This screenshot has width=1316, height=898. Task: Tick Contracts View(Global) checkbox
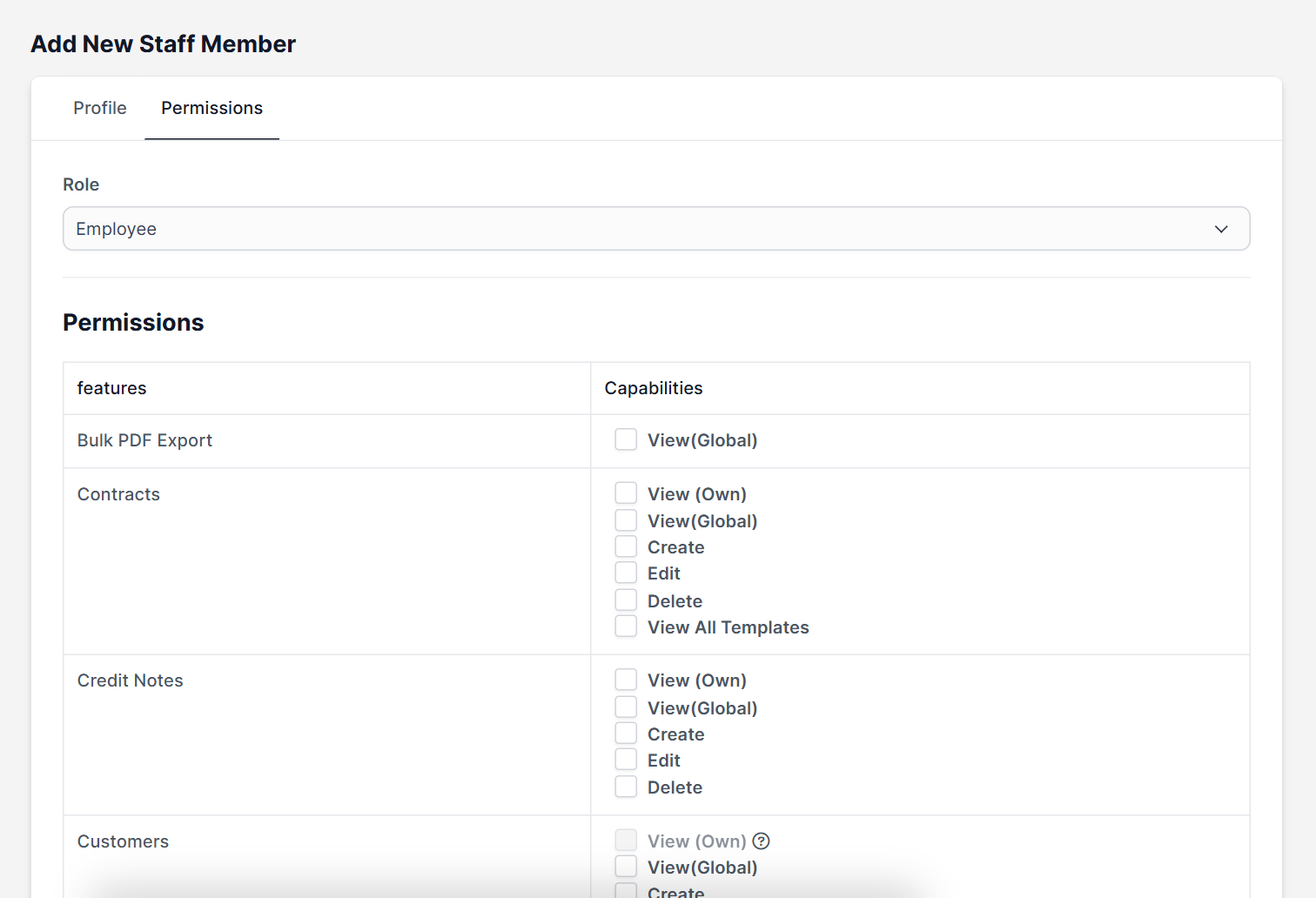tap(626, 520)
